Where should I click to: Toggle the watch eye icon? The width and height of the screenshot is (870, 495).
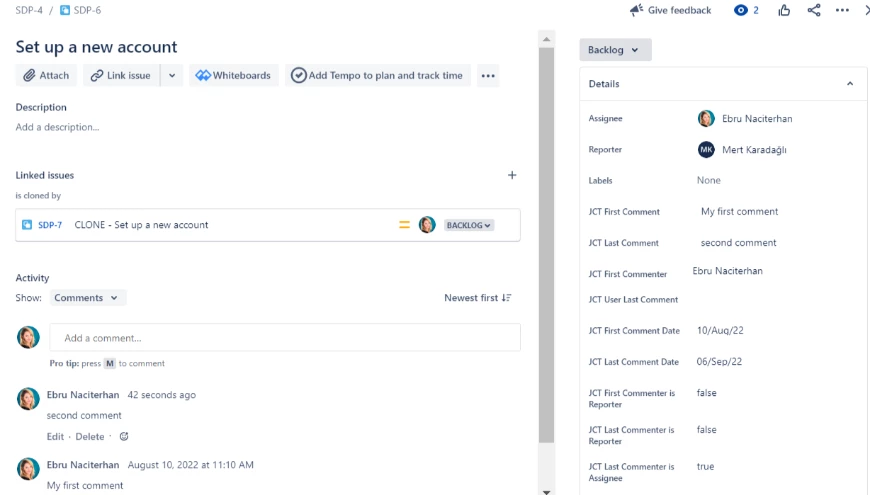[x=741, y=11]
